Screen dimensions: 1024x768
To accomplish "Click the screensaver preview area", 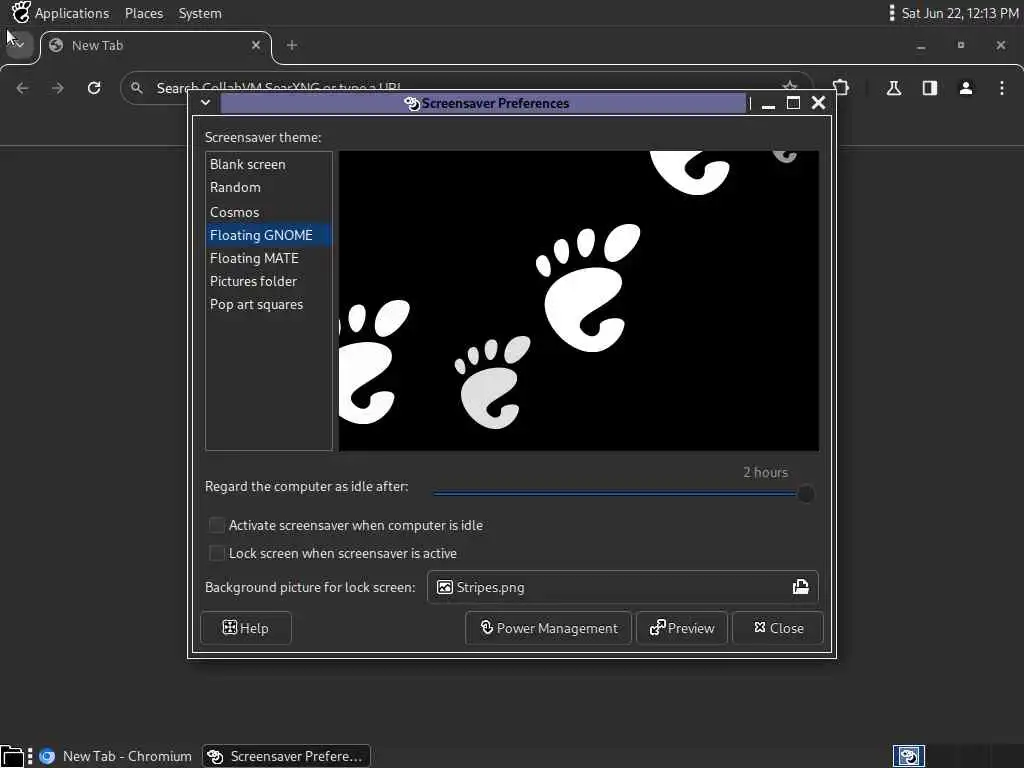I will tap(579, 301).
